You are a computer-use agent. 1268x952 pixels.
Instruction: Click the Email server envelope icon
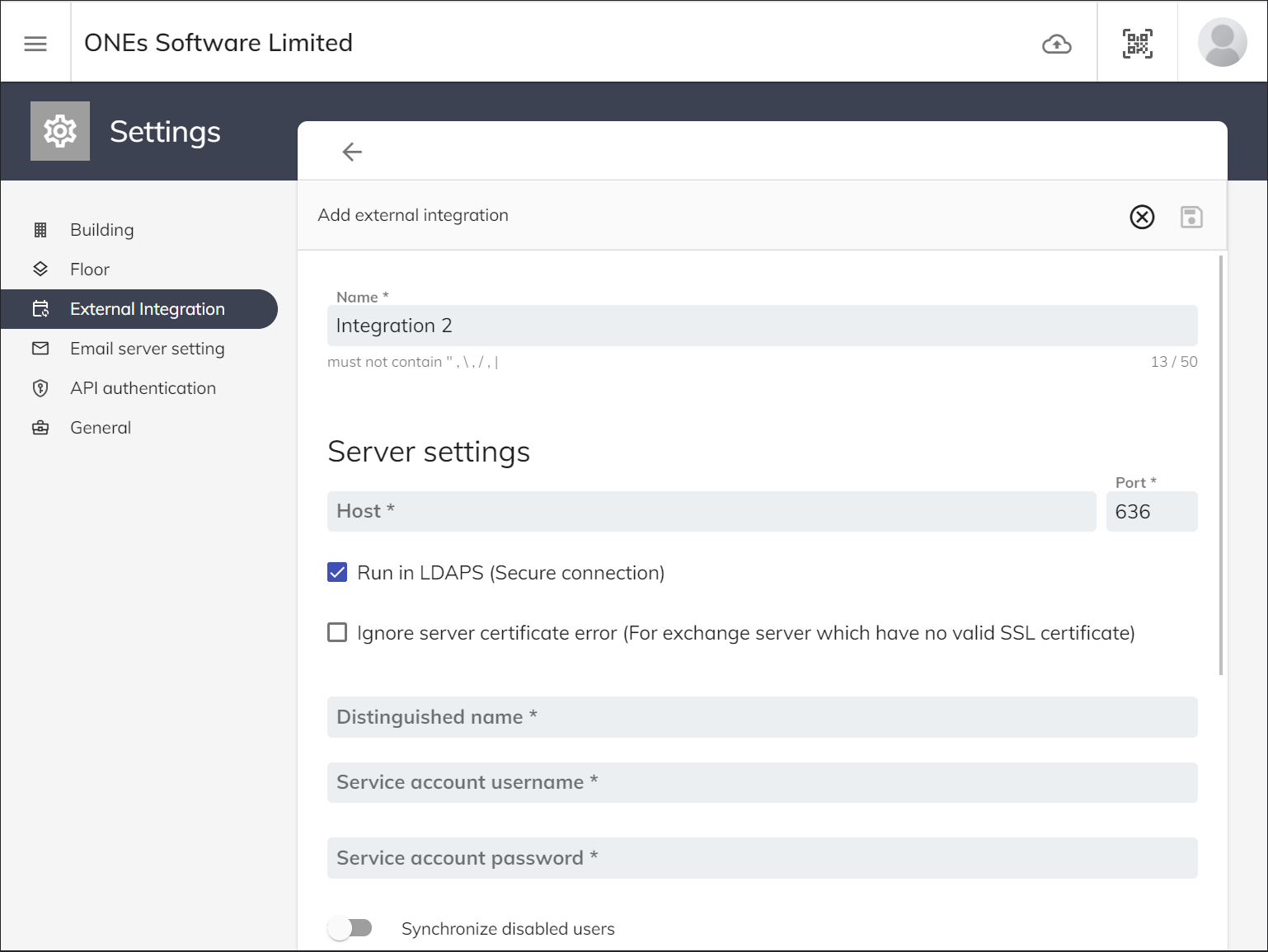pyautogui.click(x=40, y=349)
